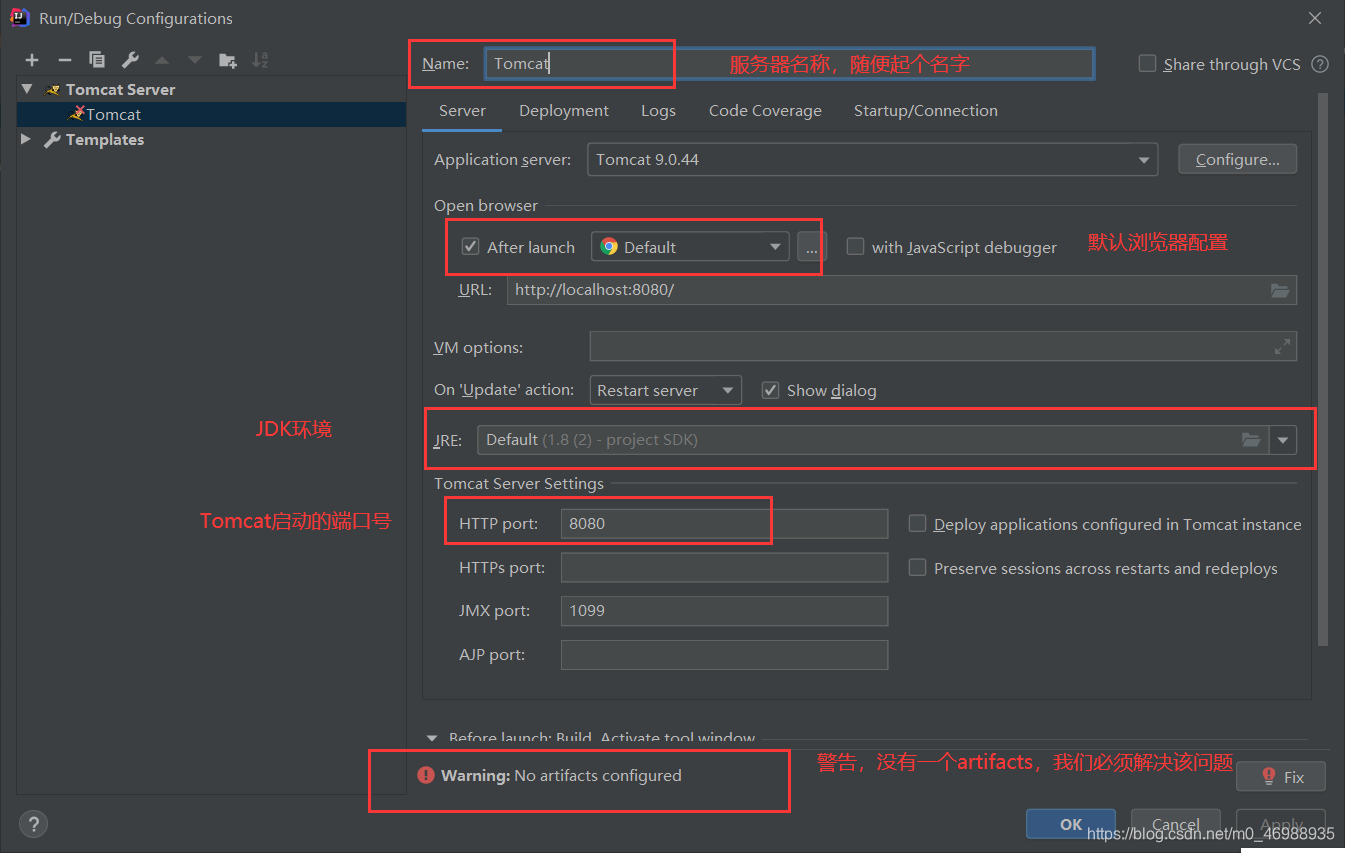This screenshot has width=1345, height=853.
Task: Expand the Templates tree node
Action: [26, 140]
